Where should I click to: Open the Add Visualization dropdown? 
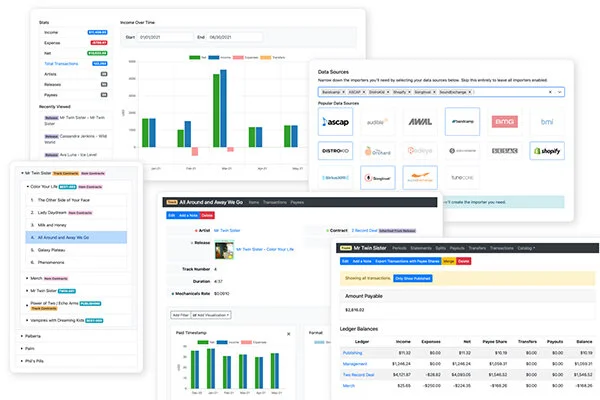(x=211, y=315)
